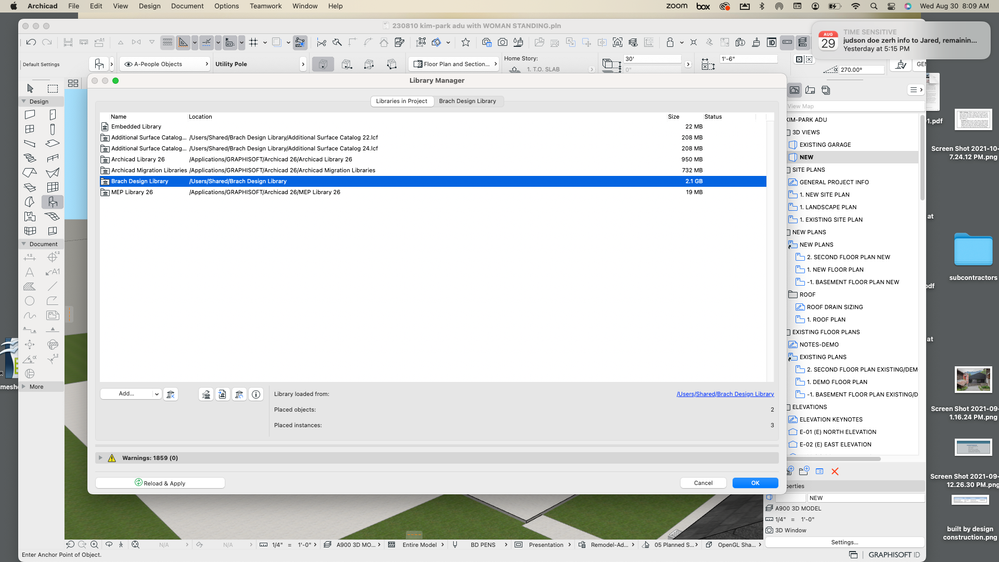
Task: Select the Beam tool in toolbox
Action: [x=29, y=143]
